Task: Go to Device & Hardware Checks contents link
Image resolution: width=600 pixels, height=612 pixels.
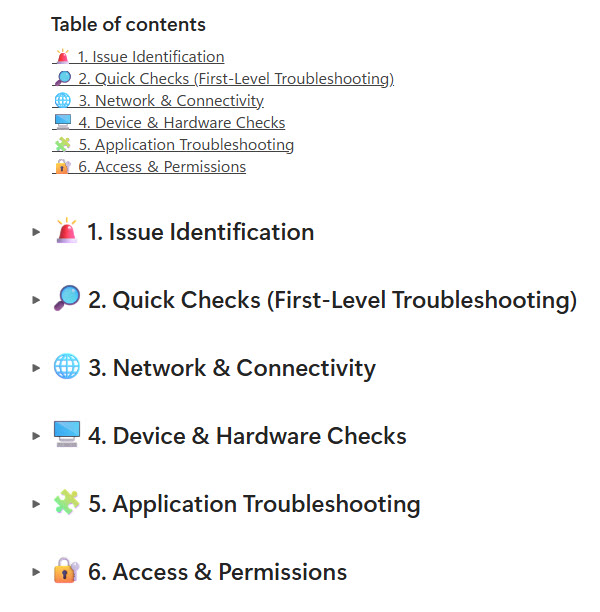Action: (x=182, y=123)
